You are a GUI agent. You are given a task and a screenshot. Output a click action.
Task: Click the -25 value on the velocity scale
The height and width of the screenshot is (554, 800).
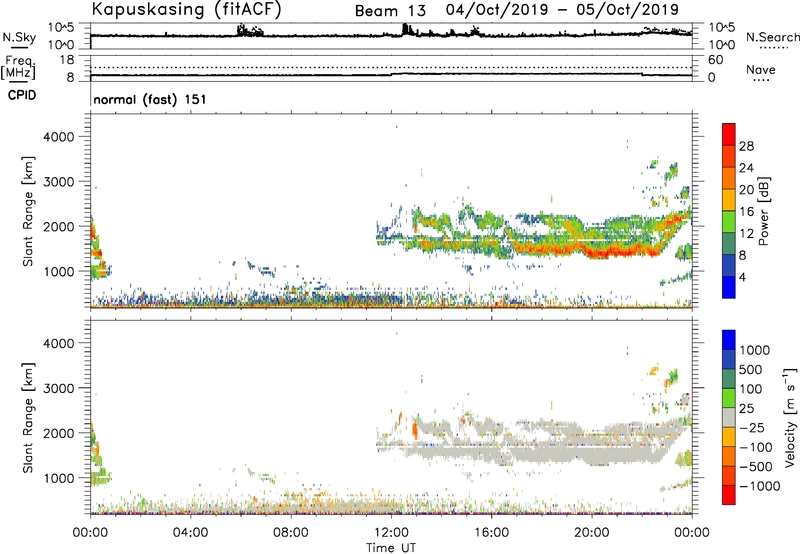752,428
